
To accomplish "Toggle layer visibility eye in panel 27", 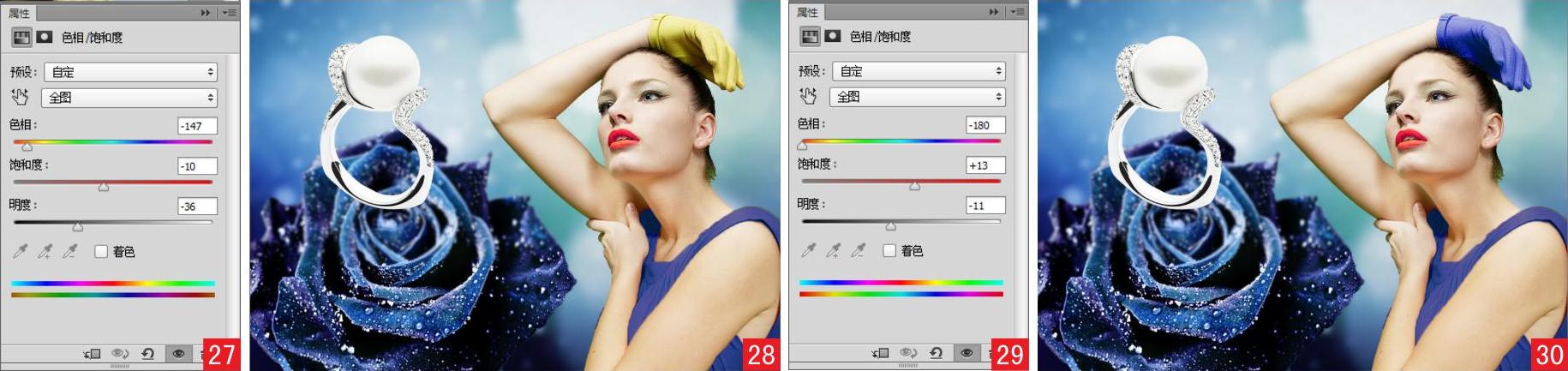I will tap(178, 353).
